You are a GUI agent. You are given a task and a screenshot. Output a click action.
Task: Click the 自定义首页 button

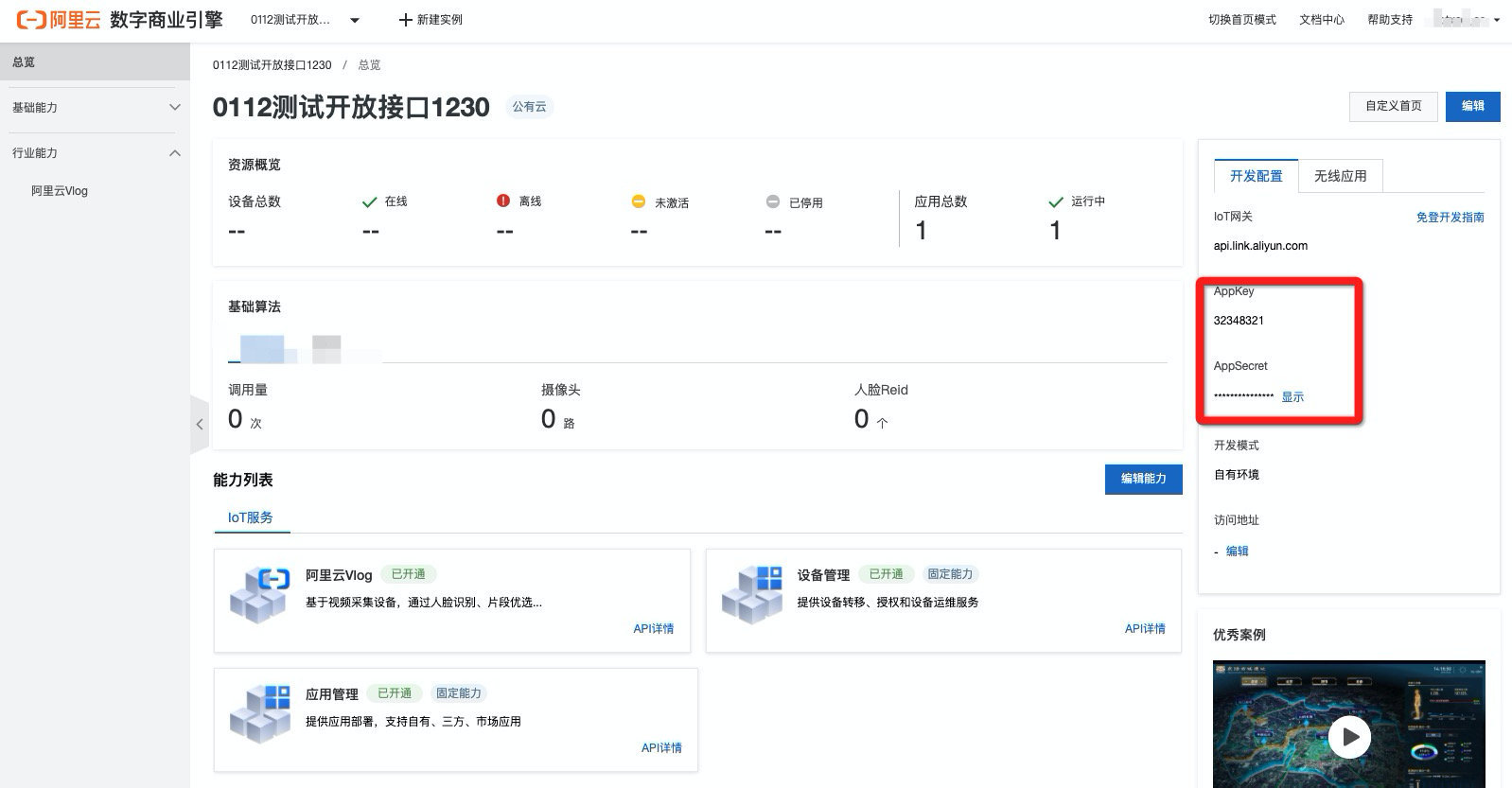tap(1393, 106)
